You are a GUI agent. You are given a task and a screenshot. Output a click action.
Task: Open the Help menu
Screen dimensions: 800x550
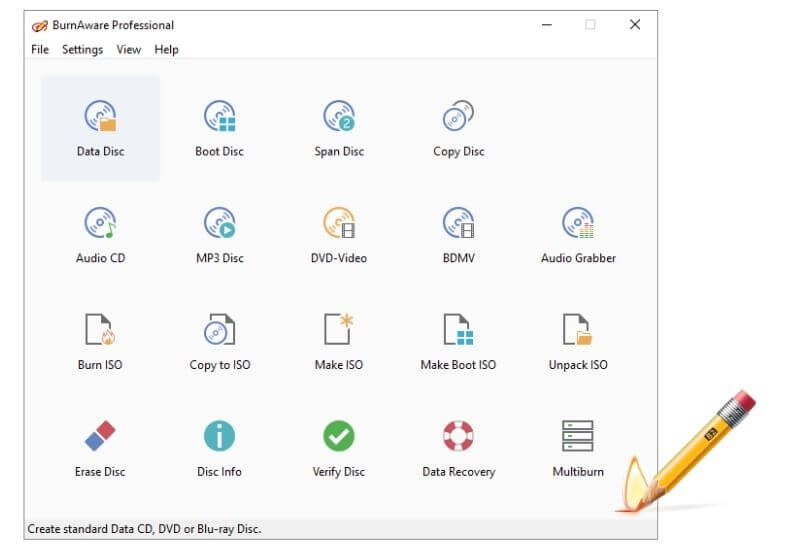[x=166, y=50]
